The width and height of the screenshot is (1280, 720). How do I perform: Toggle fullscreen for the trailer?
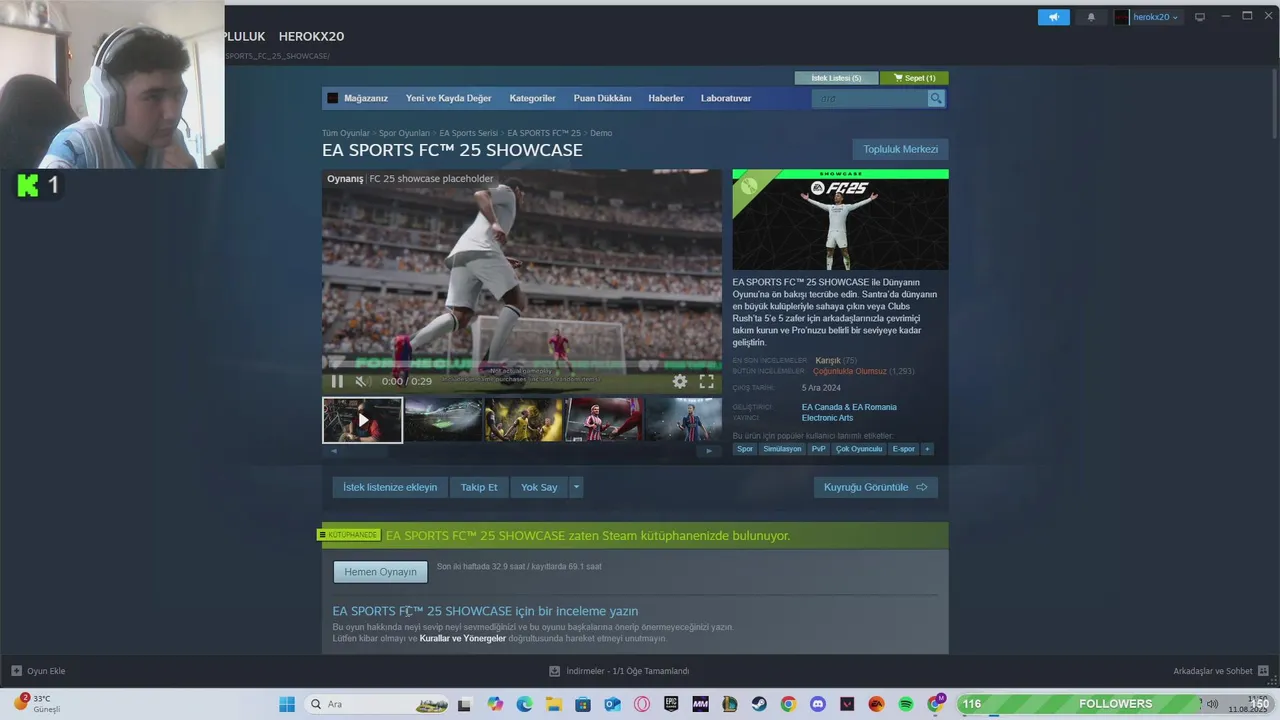pyautogui.click(x=706, y=381)
